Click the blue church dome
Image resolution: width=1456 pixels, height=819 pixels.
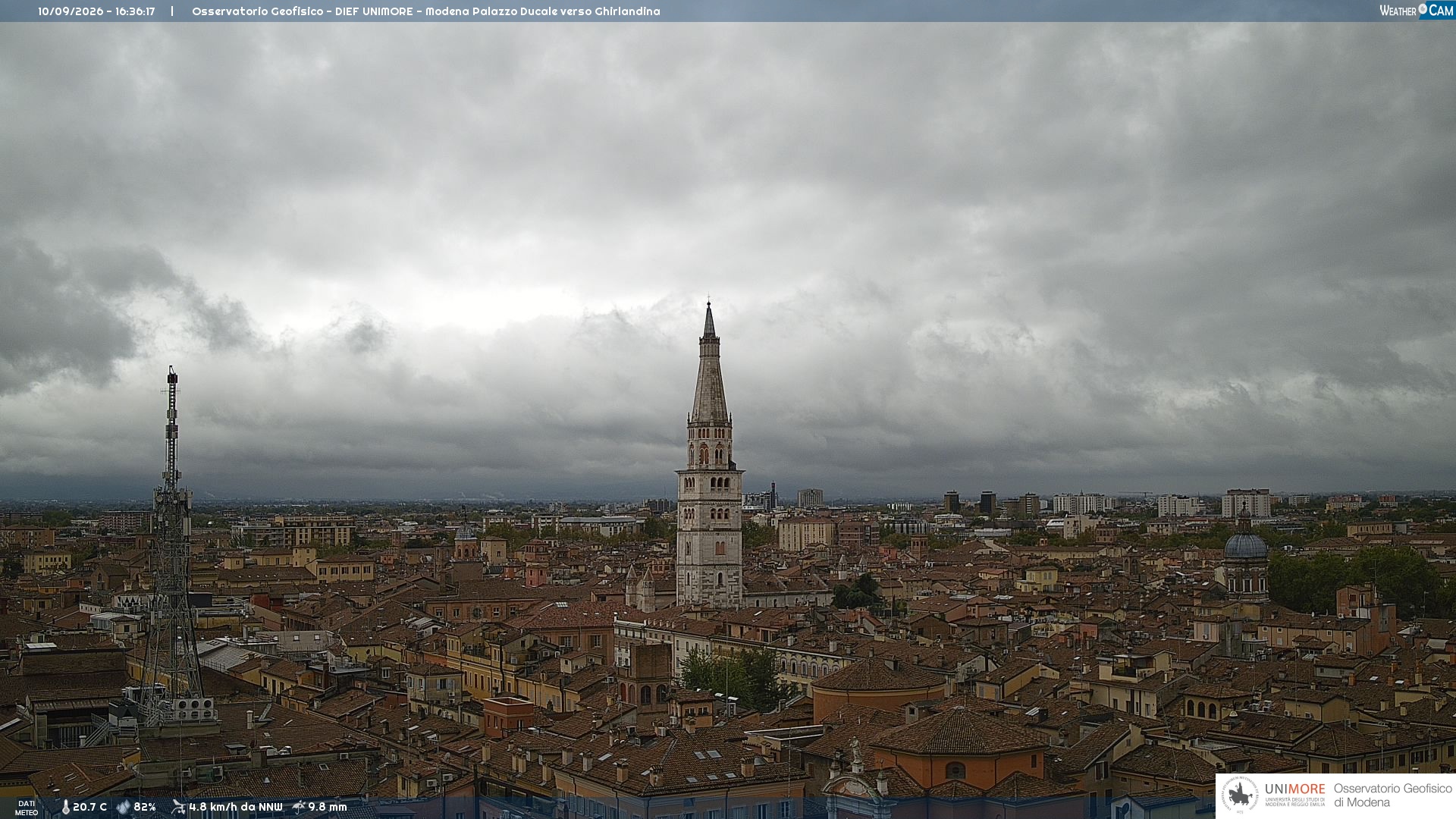[x=1245, y=544]
